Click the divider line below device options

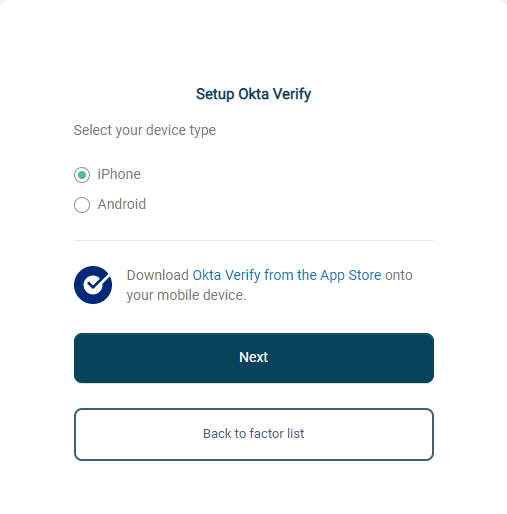tap(254, 240)
